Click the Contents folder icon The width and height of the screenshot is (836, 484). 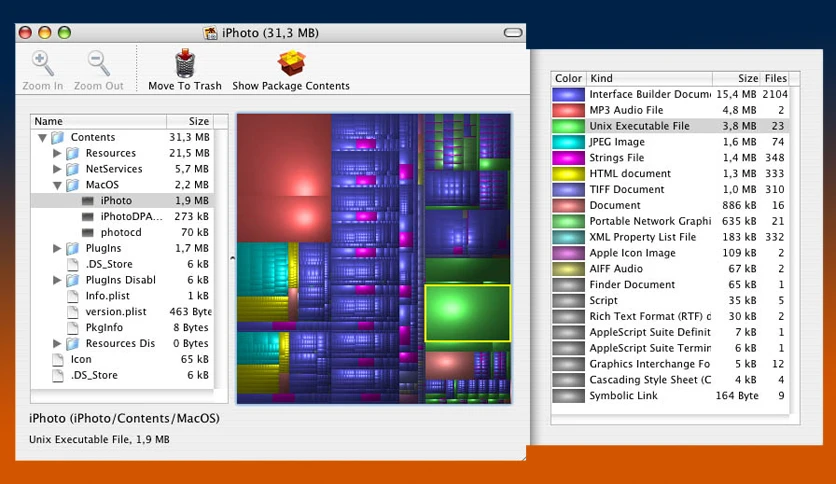(x=58, y=138)
